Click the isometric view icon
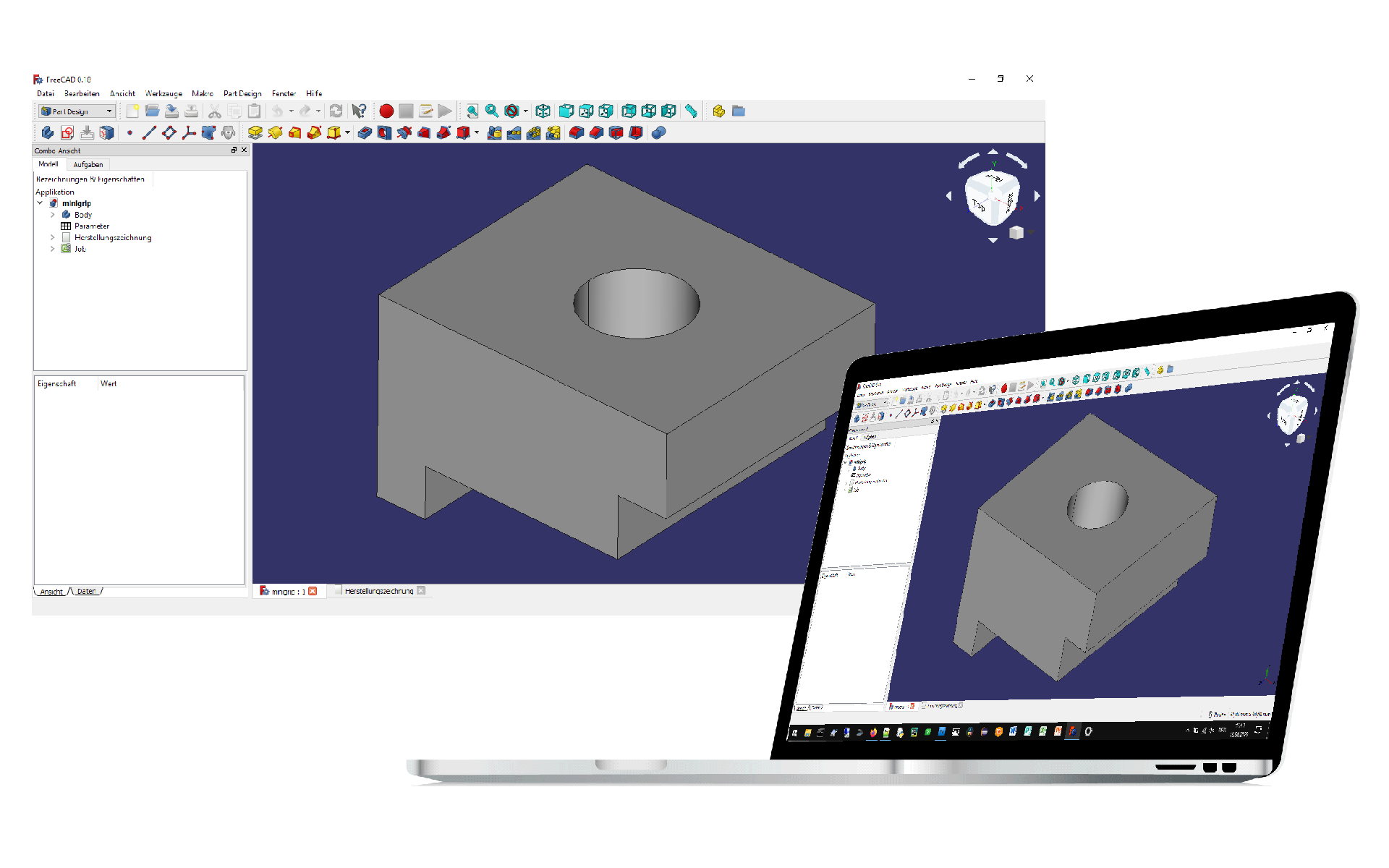1389x868 pixels. 543,111
